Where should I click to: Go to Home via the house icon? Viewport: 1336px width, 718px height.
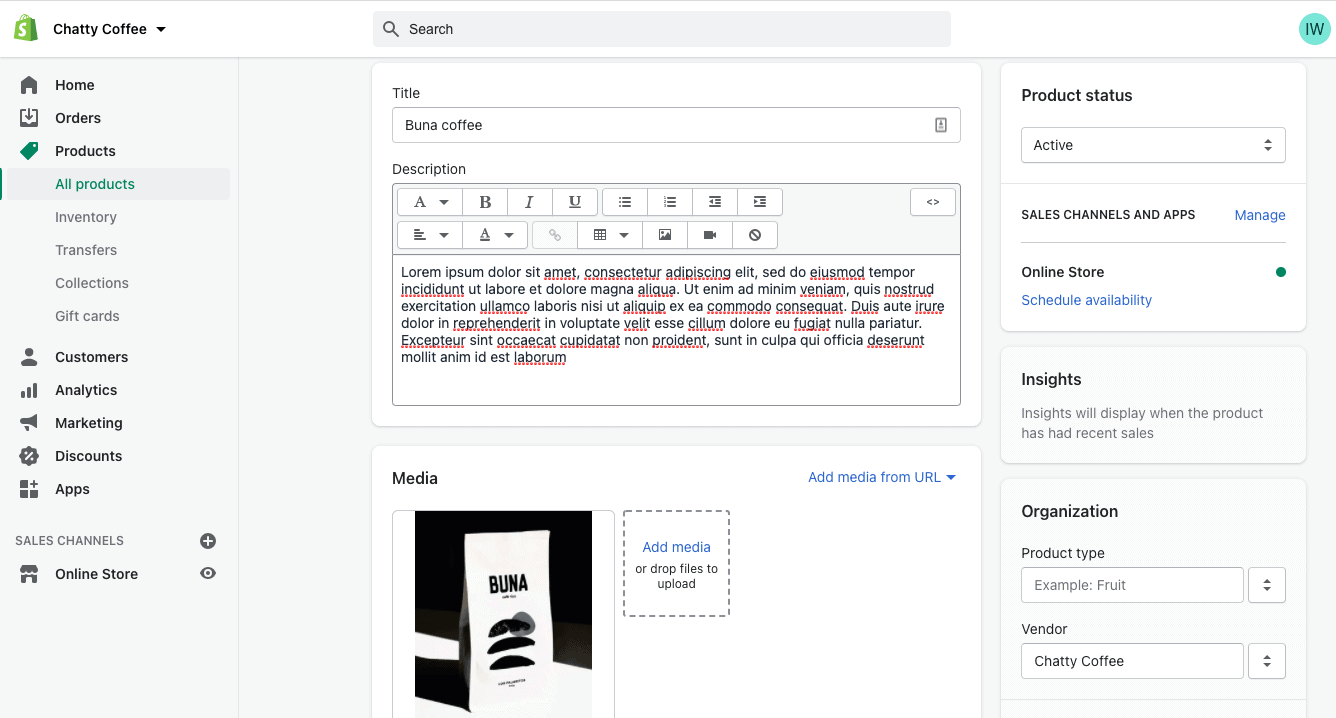tap(29, 85)
